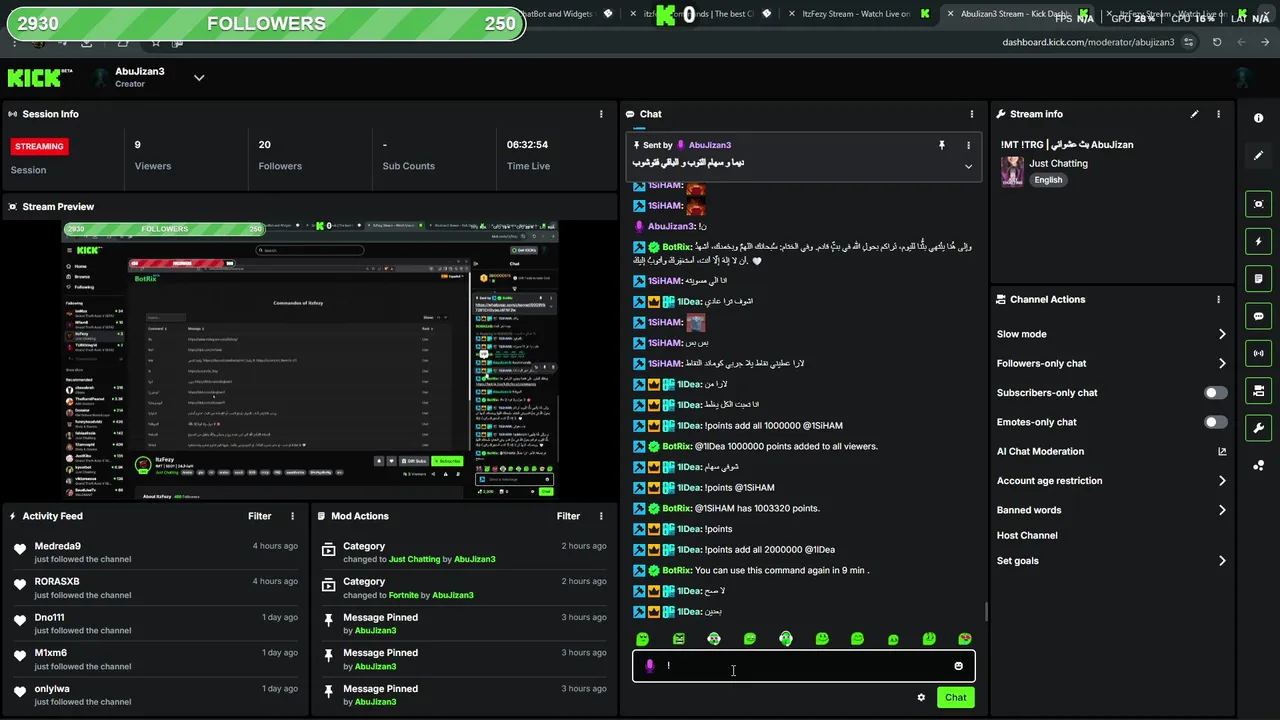The image size is (1280, 720).
Task: Switch to ItzFezy Stream browser tab
Action: [x=856, y=14]
